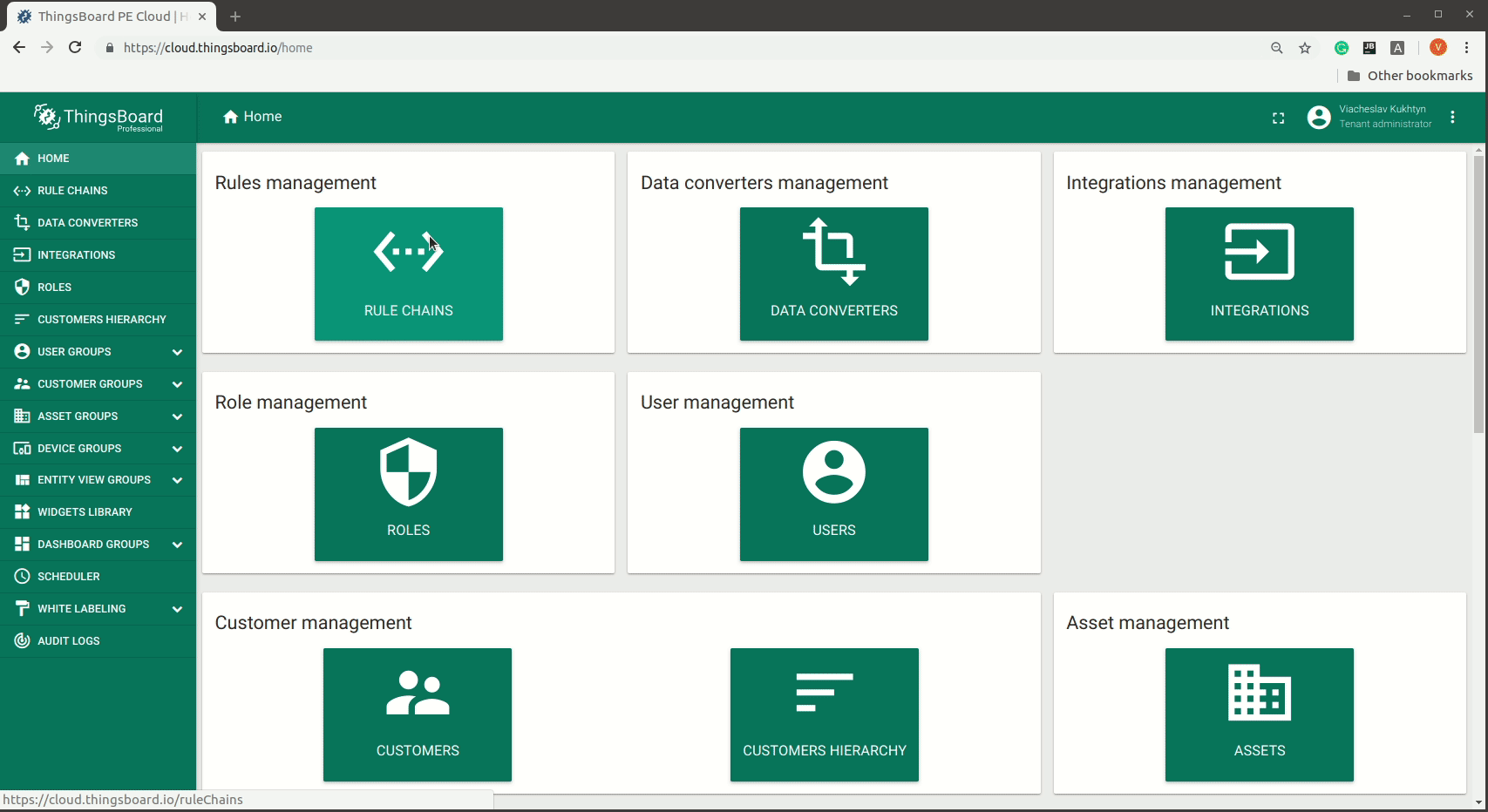Open the Assets building tile
Screen dimensions: 1488x812
pyautogui.click(x=1259, y=714)
